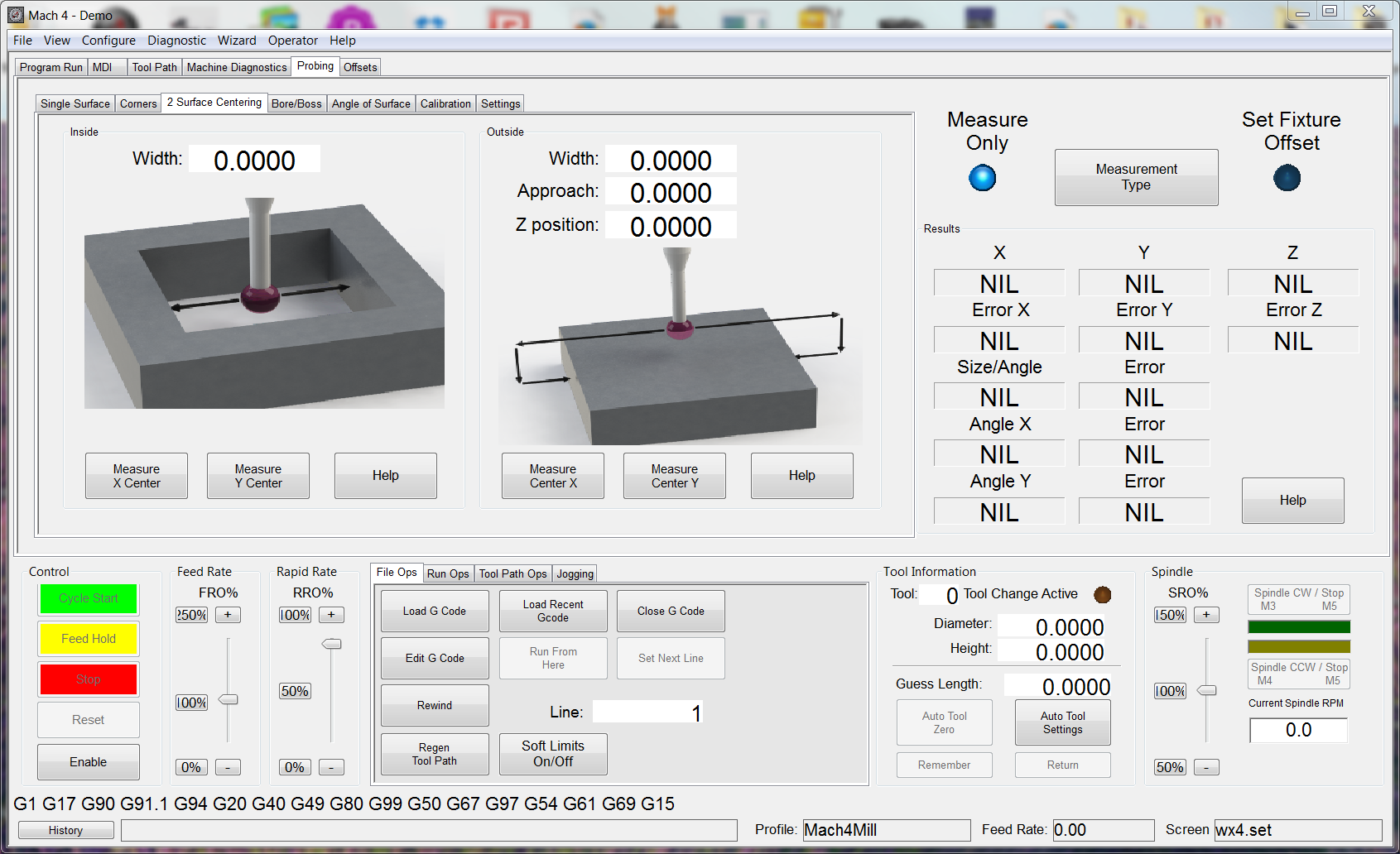
Task: Click the Set Fixture Offset LED indicator
Action: coord(1287,178)
